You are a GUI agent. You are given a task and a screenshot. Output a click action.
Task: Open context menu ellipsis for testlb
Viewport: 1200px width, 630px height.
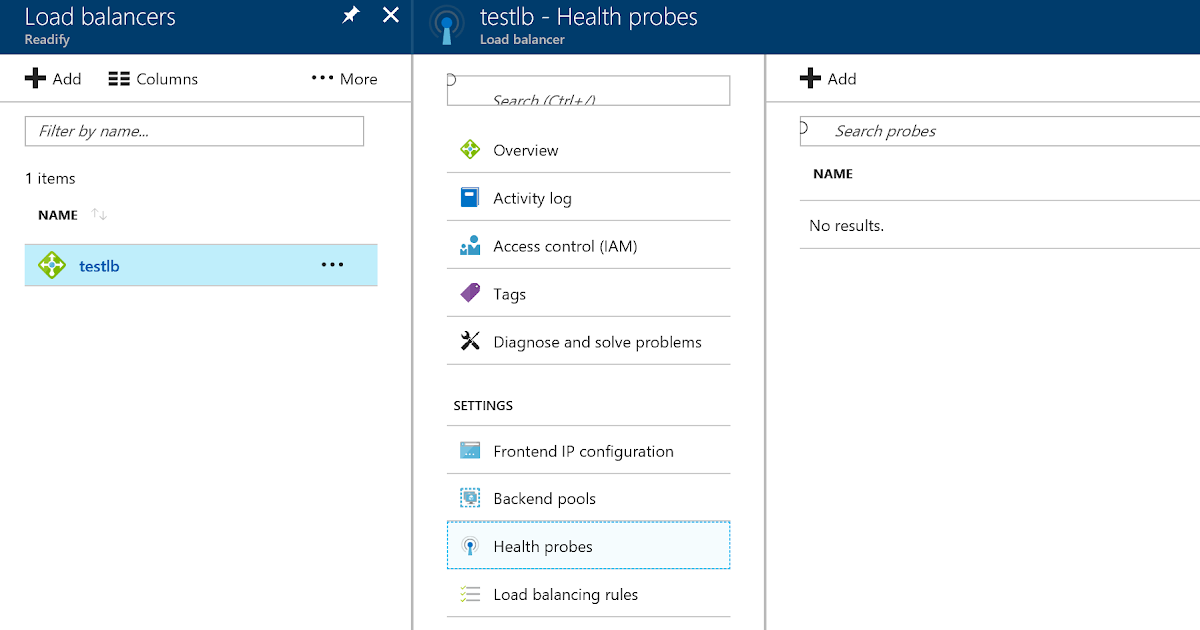click(332, 265)
